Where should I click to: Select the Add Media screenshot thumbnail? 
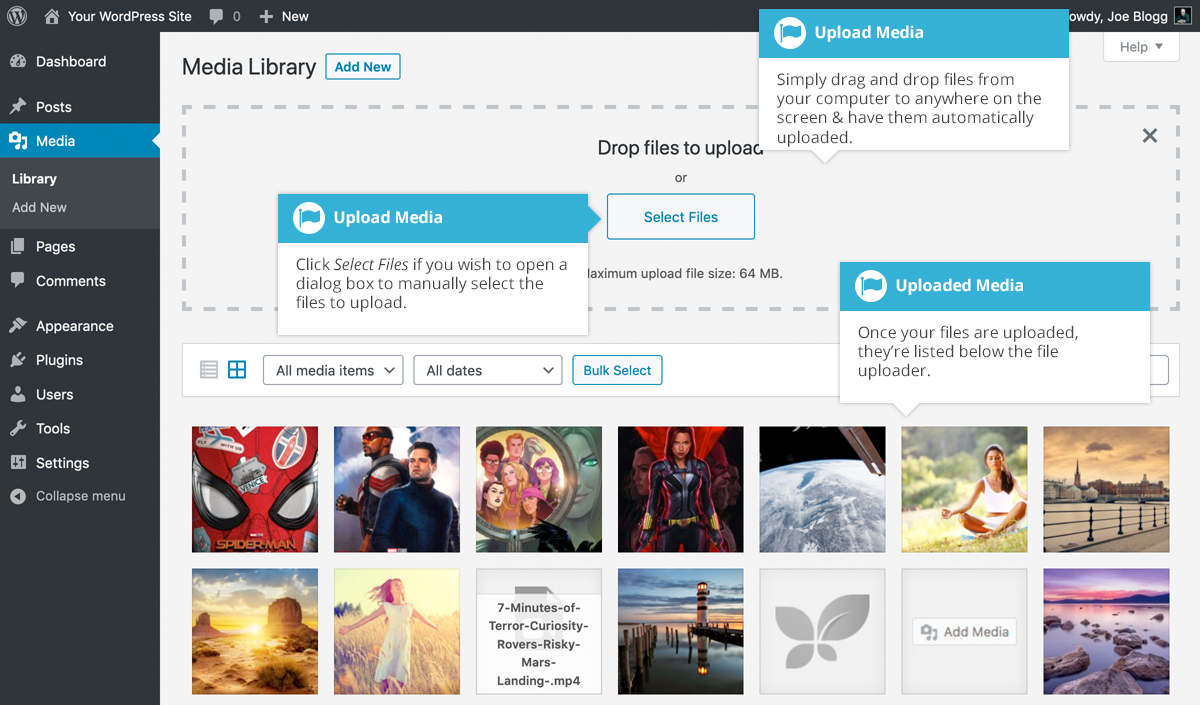coord(965,631)
